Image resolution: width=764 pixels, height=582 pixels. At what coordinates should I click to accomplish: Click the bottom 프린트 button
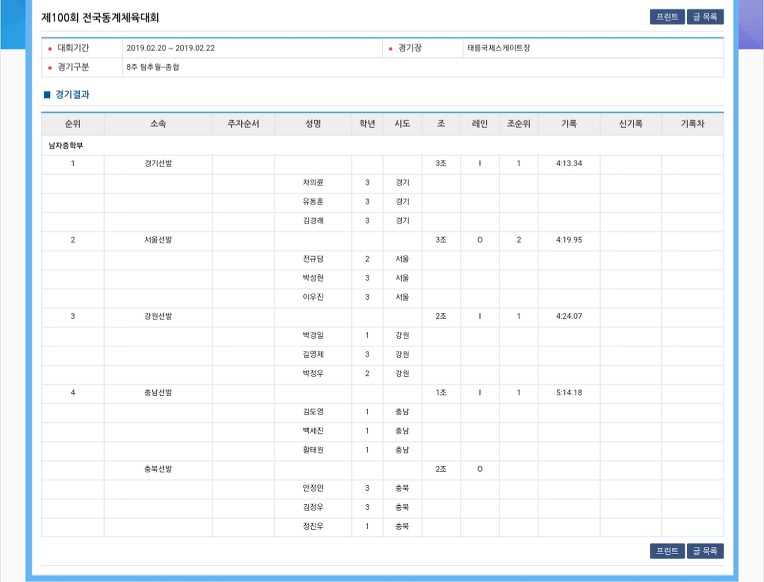click(x=667, y=551)
